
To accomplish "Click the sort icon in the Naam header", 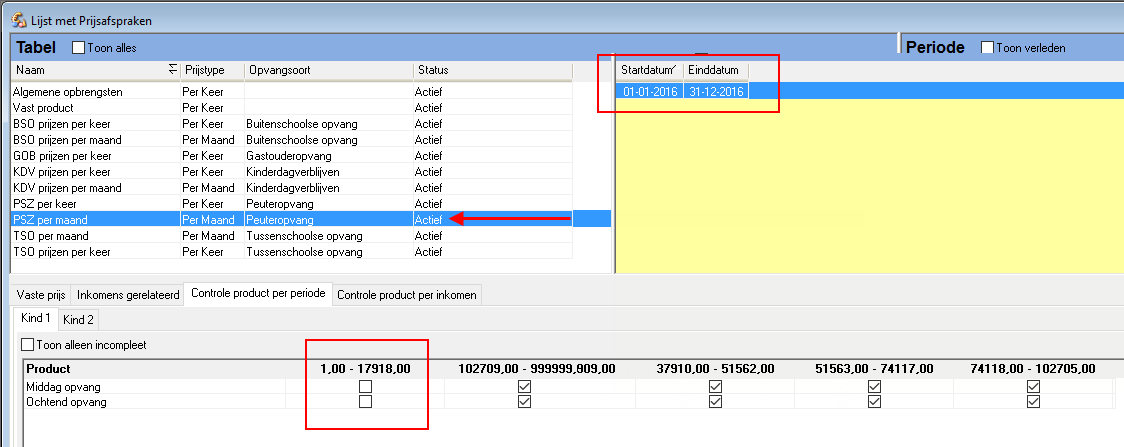I will (x=172, y=70).
